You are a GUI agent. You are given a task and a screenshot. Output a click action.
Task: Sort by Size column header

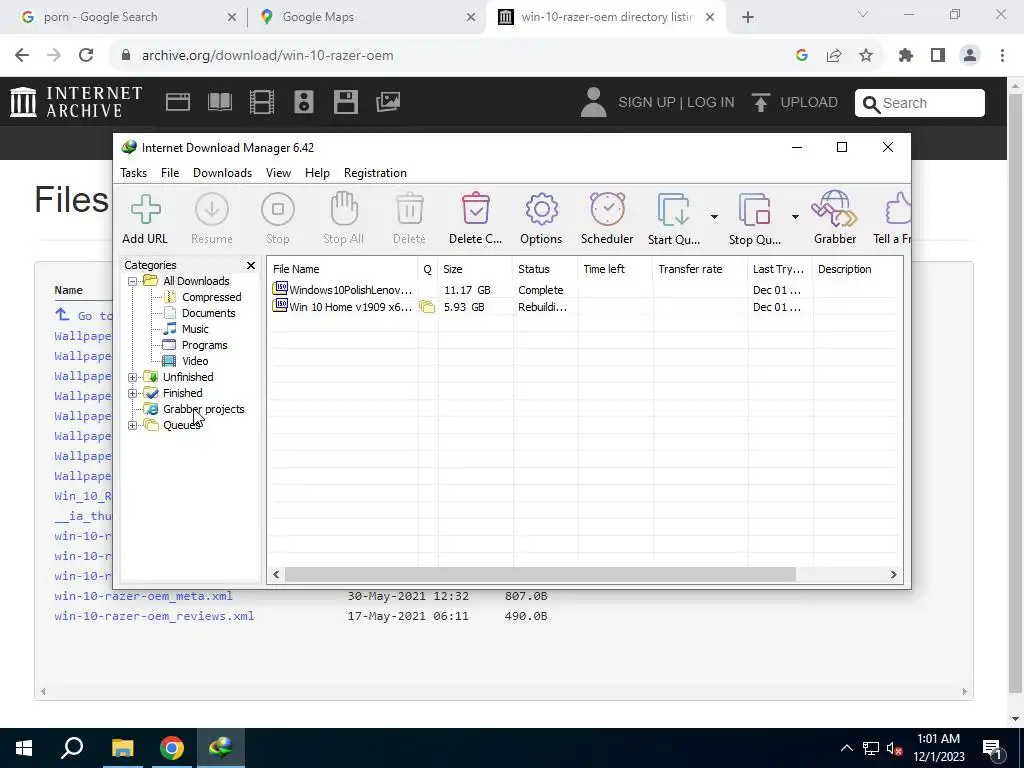click(x=475, y=269)
